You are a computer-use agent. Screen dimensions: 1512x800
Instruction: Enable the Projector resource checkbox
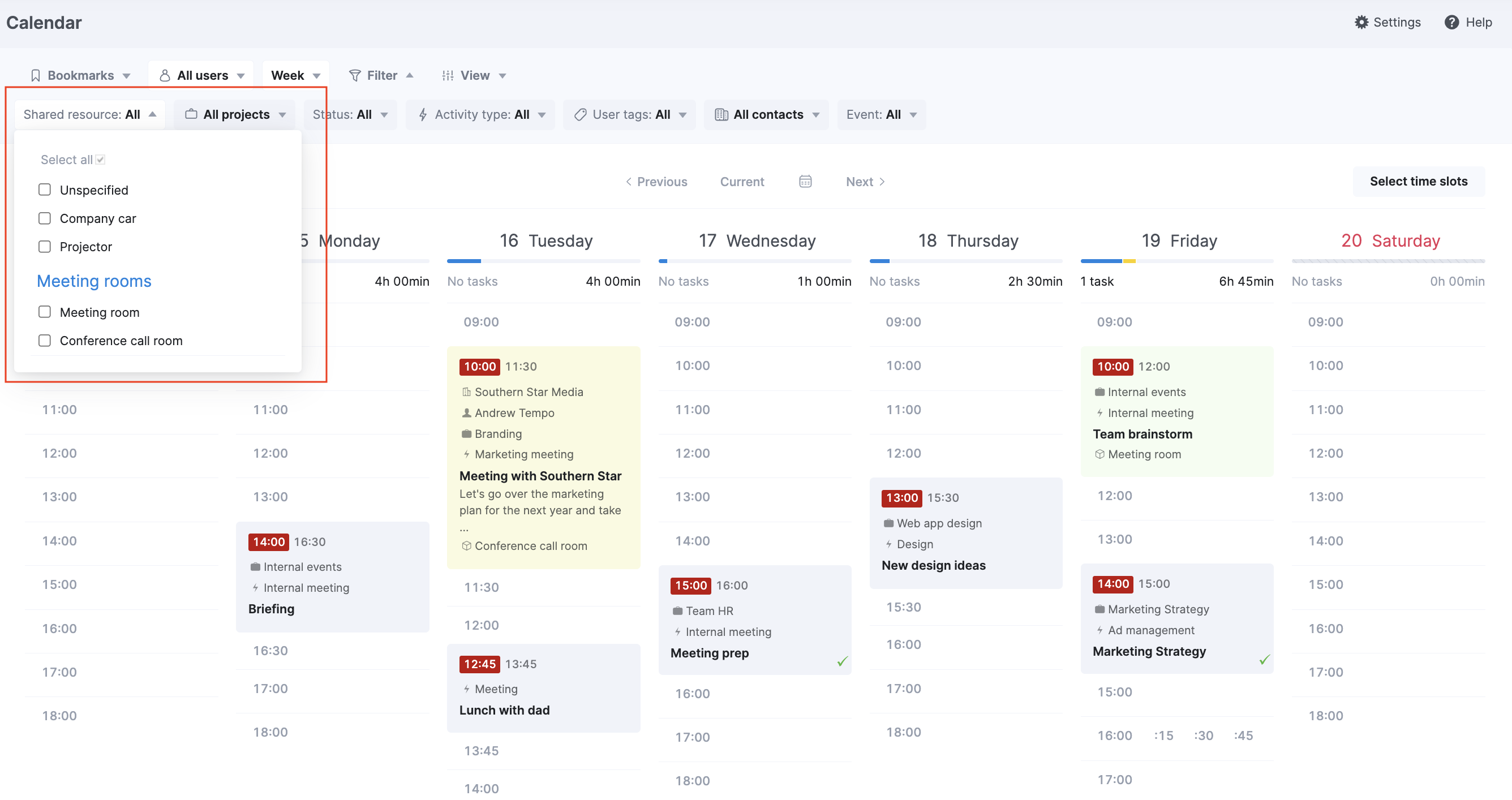(x=45, y=247)
